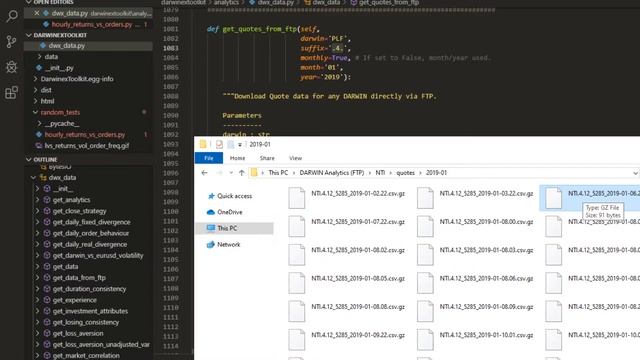Open address bar history dropdown
640x360 pixels.
[x=635, y=173]
